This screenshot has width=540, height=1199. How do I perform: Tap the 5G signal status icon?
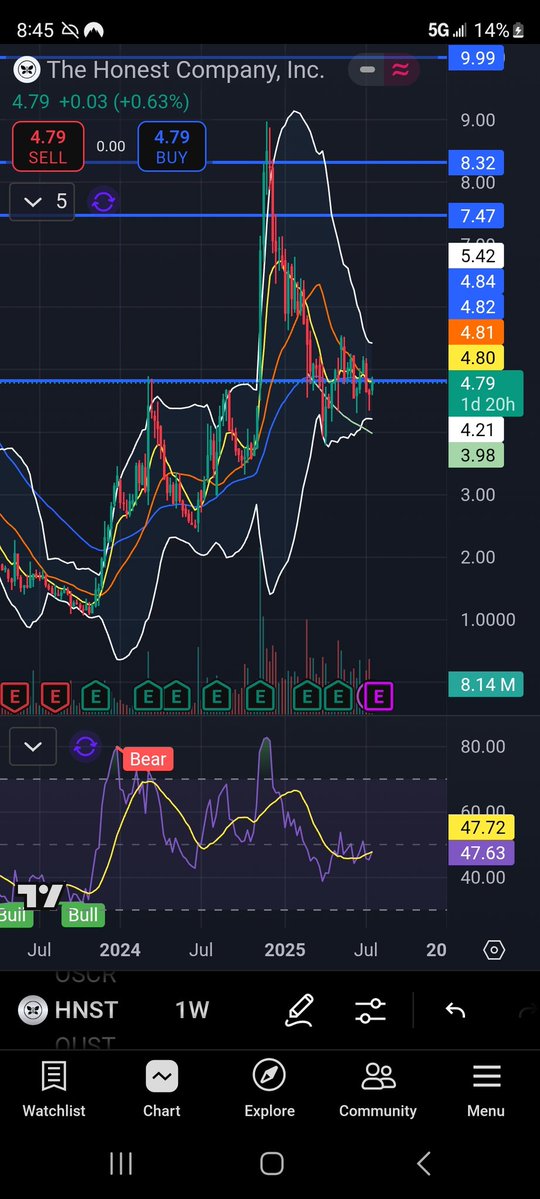pyautogui.click(x=447, y=31)
